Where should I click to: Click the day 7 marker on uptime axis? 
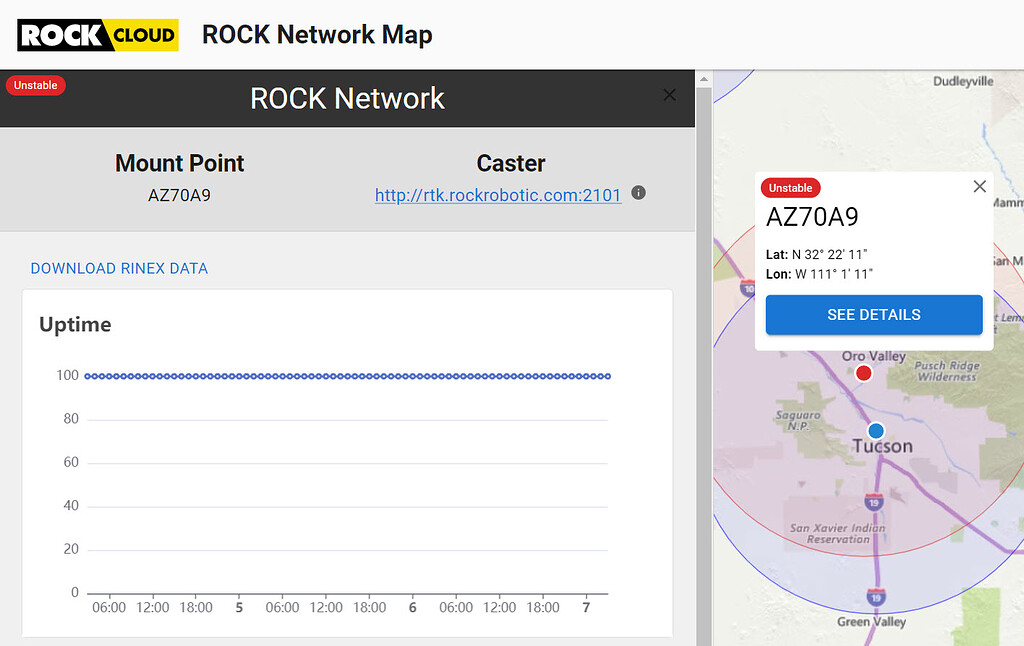coord(586,607)
